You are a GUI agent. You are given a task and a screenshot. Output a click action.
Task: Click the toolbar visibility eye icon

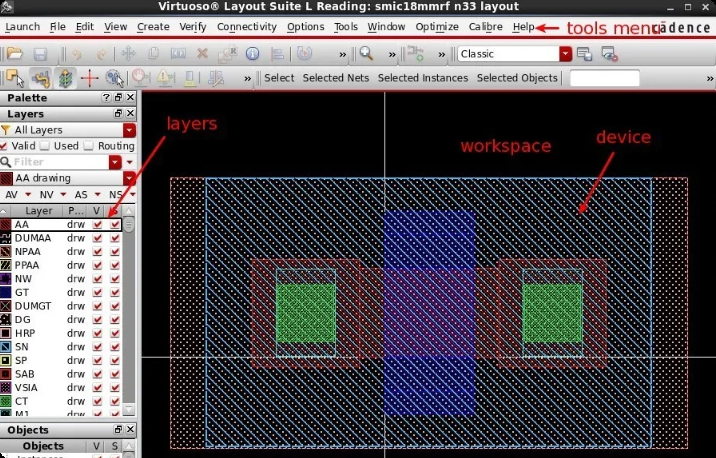point(609,54)
